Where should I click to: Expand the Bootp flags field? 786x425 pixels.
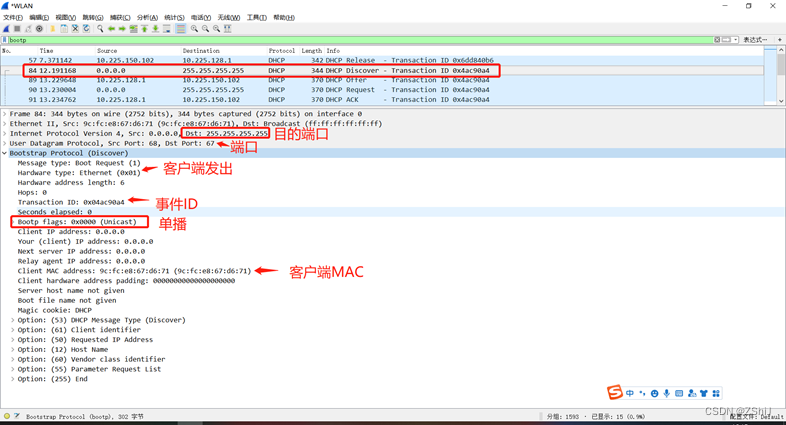[13, 222]
